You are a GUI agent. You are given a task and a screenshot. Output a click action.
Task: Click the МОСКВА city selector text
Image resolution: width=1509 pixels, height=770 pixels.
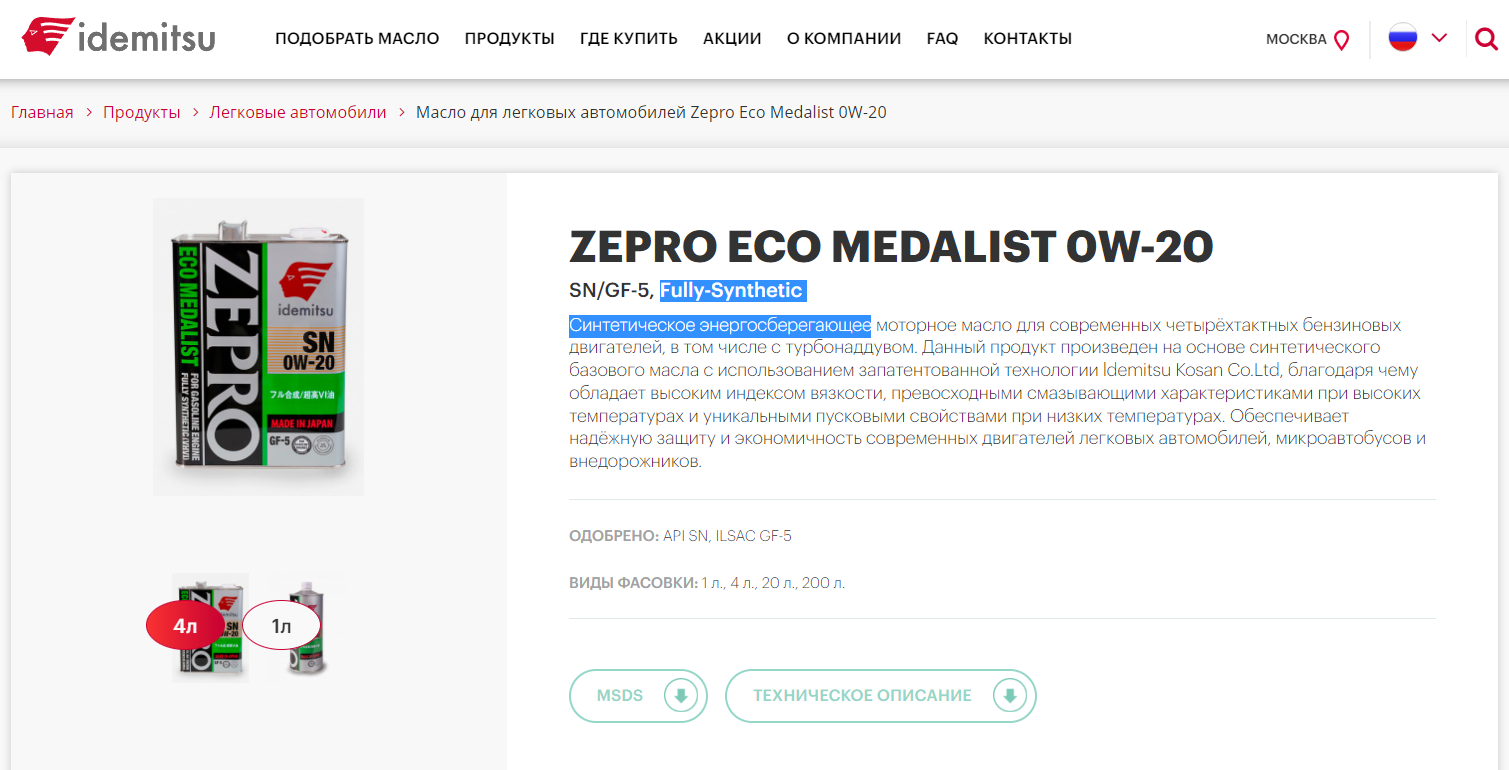coord(1296,40)
